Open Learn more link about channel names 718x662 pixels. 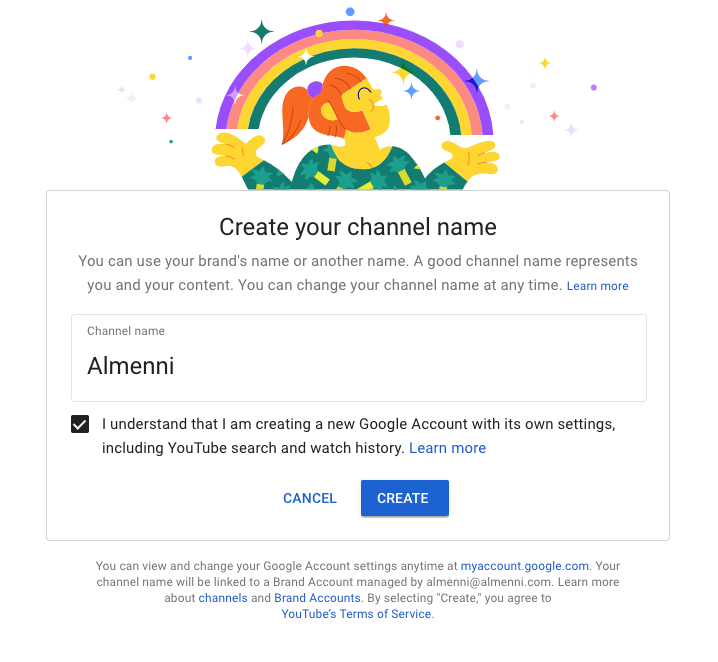point(597,286)
